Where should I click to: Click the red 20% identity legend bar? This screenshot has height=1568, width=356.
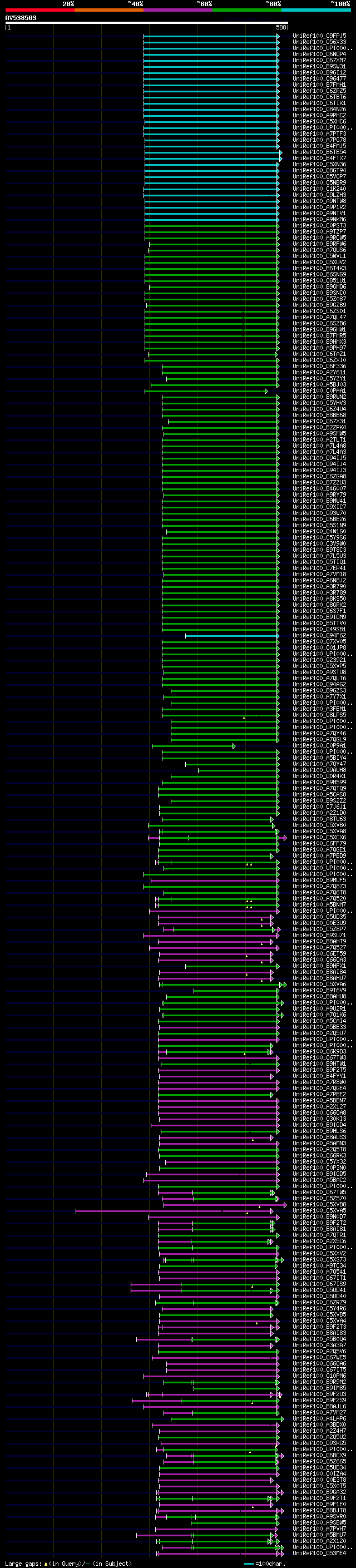click(x=39, y=10)
